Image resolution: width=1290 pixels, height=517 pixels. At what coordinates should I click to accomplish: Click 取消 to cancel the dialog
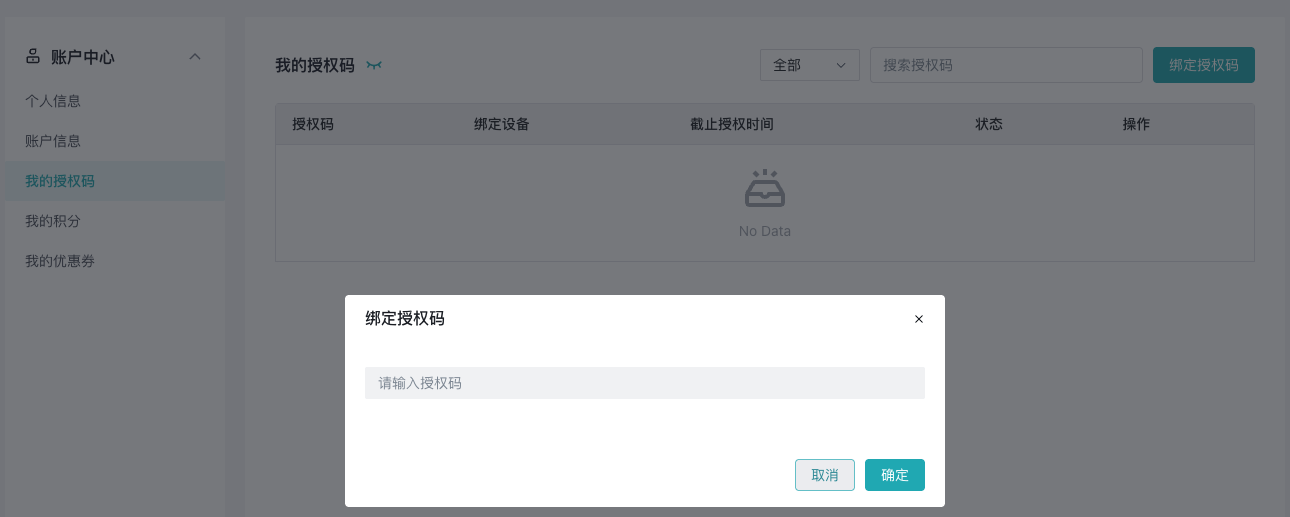pos(825,475)
